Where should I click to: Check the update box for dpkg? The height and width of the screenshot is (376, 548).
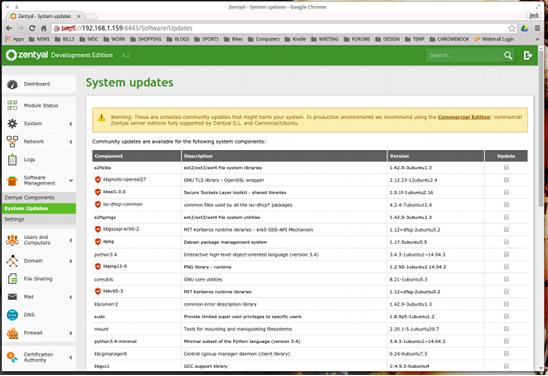[x=506, y=242]
